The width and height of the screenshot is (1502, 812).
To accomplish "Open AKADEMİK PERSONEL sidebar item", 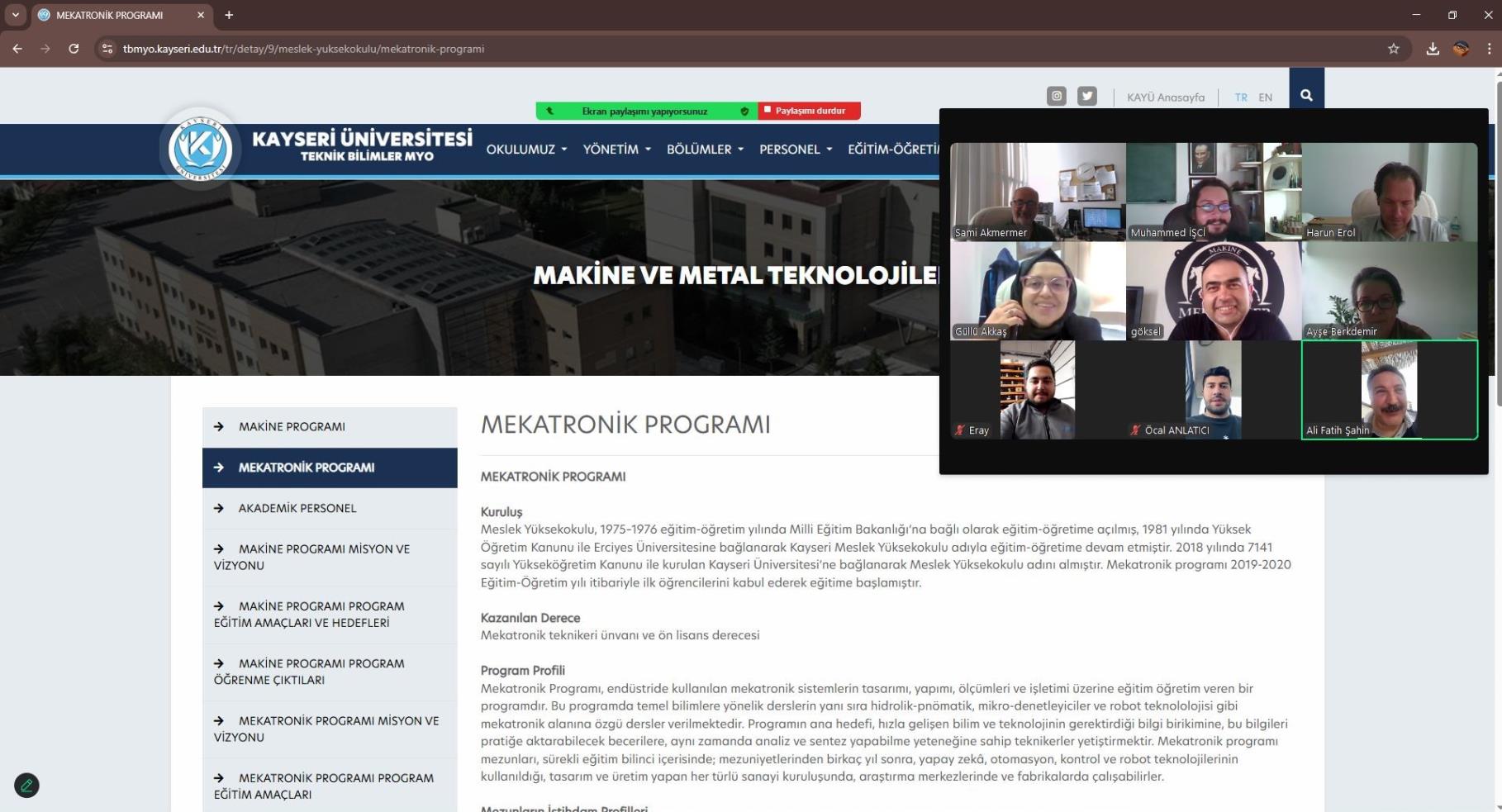I will coord(330,508).
